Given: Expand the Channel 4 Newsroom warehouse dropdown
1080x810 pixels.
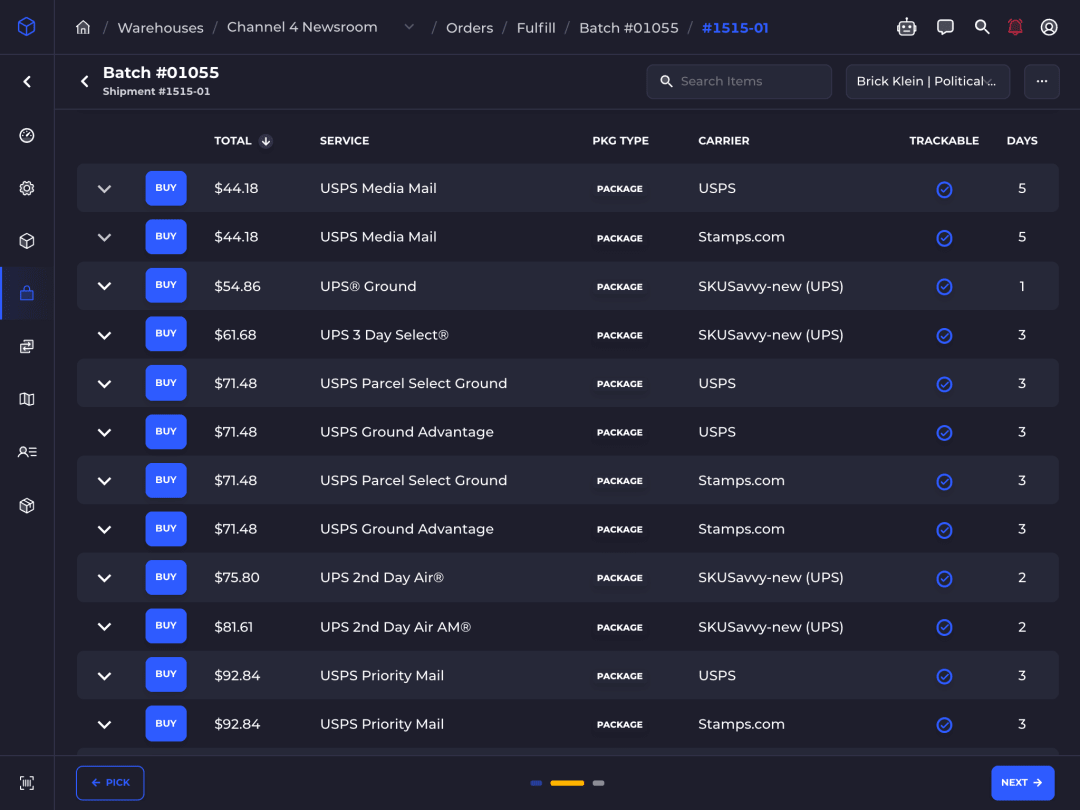Looking at the screenshot, I should [409, 27].
